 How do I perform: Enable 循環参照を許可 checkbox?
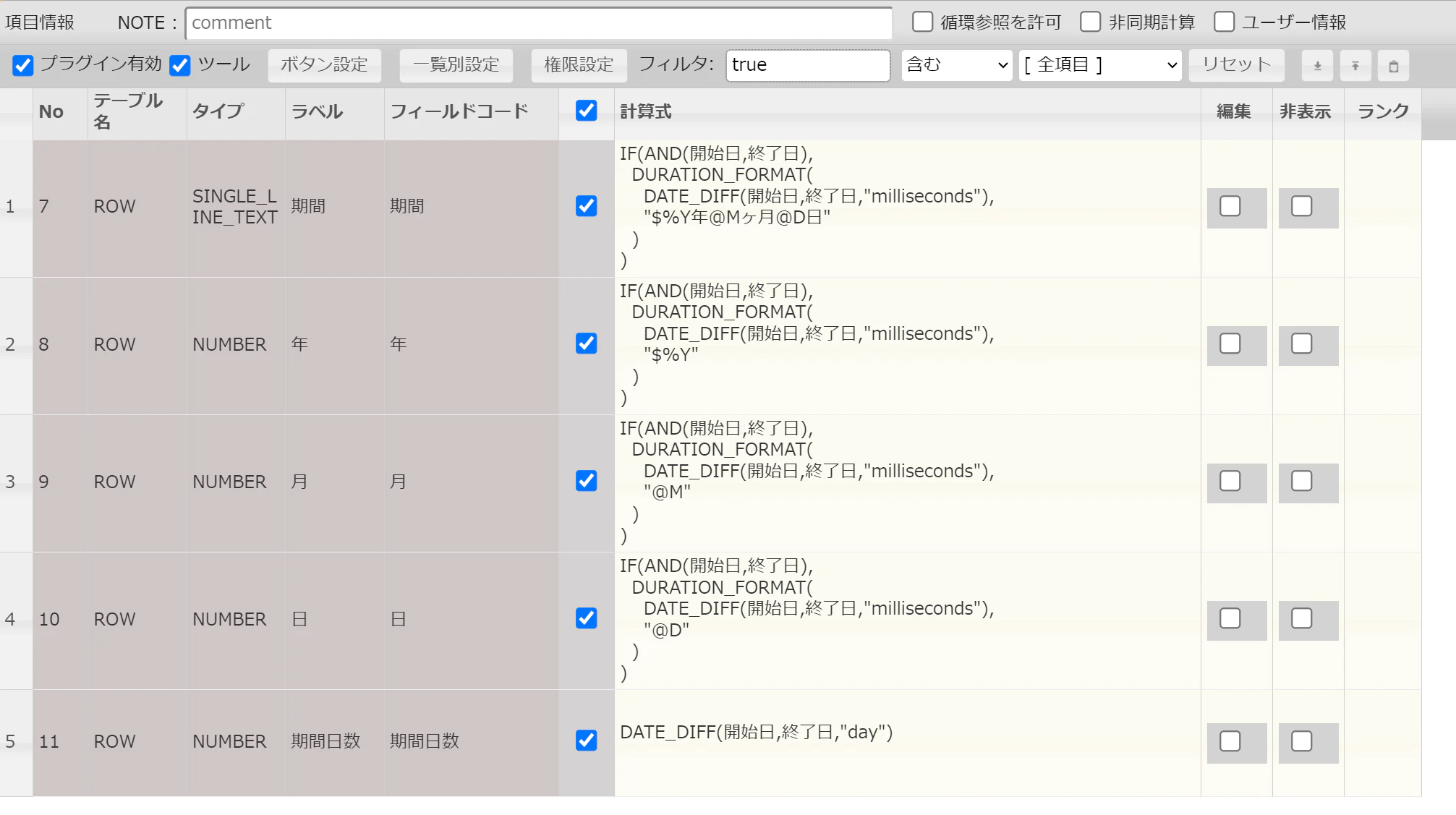(x=922, y=22)
